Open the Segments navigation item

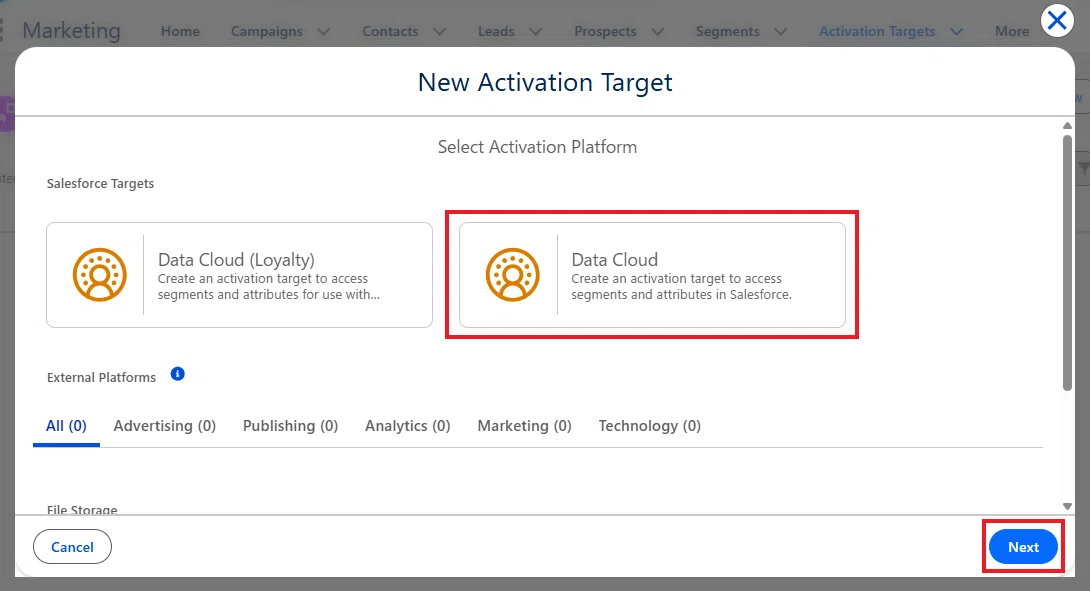click(x=728, y=31)
